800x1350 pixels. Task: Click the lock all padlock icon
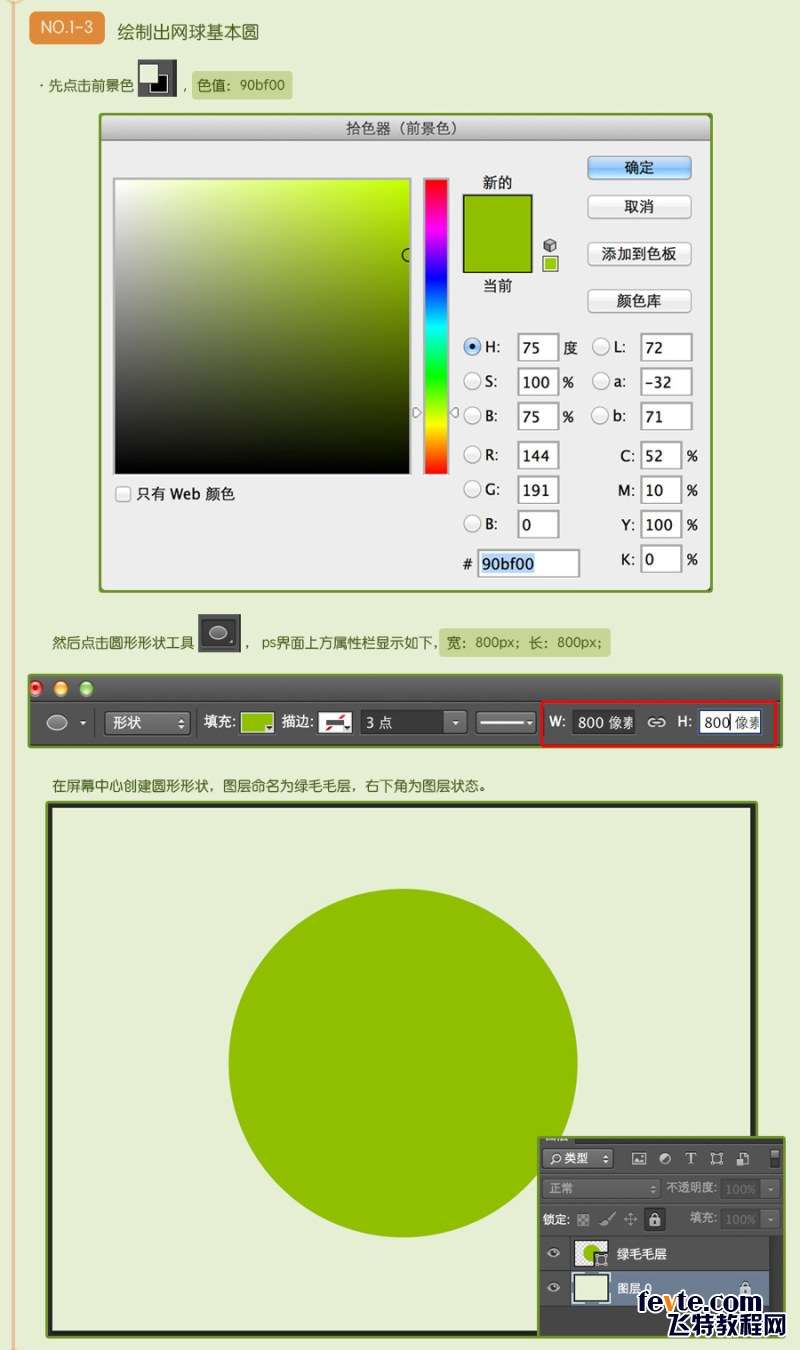654,1220
